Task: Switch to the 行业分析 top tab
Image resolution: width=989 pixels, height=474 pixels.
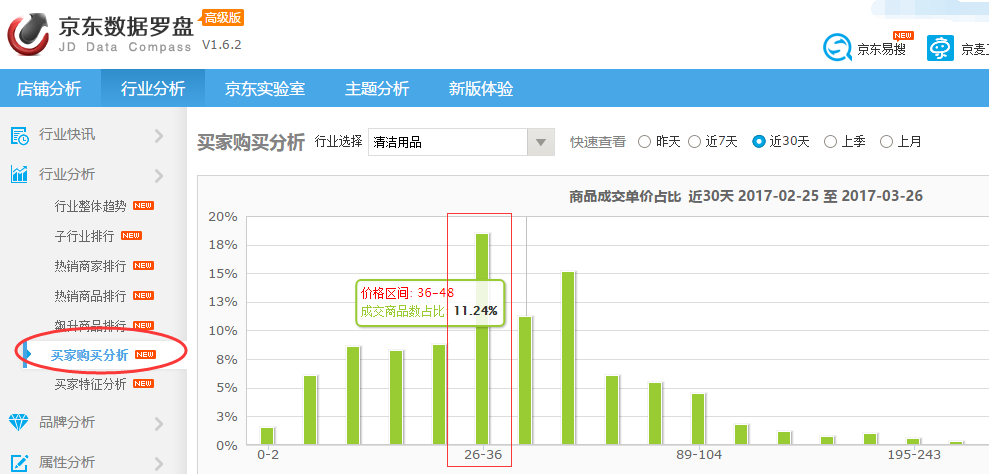Action: coord(153,88)
